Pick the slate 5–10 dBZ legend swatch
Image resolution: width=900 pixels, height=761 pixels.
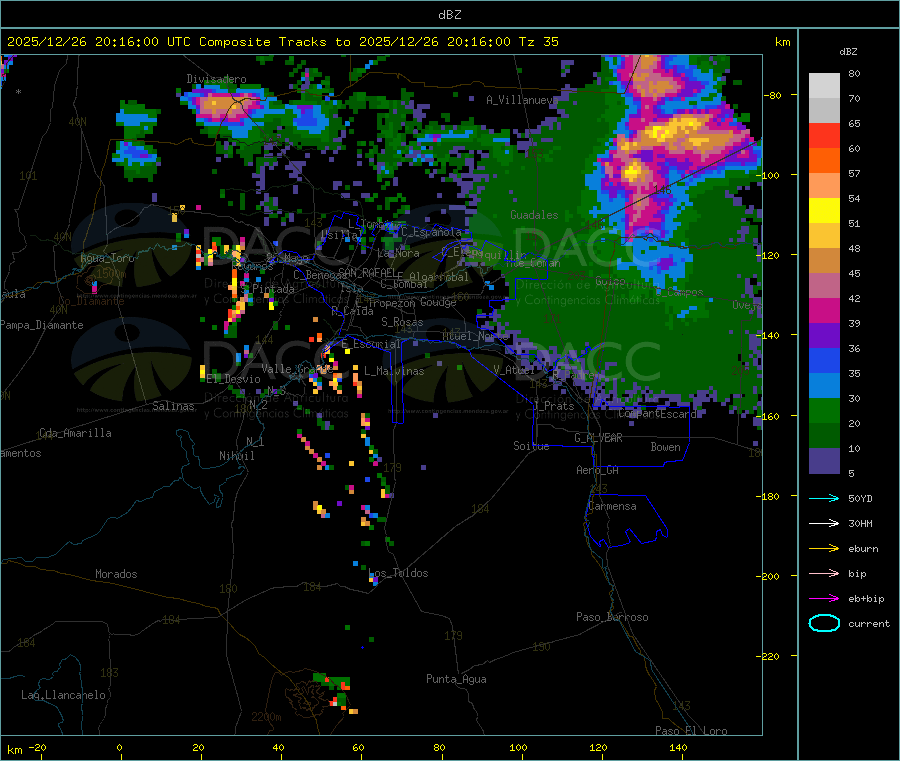pyautogui.click(x=824, y=461)
